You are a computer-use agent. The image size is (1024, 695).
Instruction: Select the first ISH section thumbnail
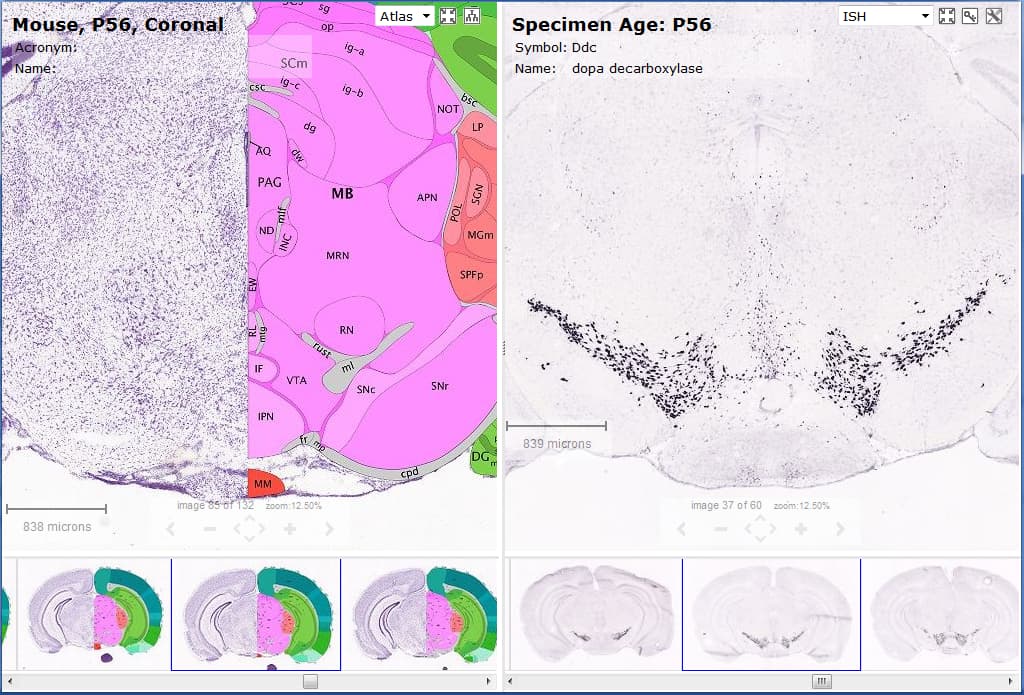(596, 613)
